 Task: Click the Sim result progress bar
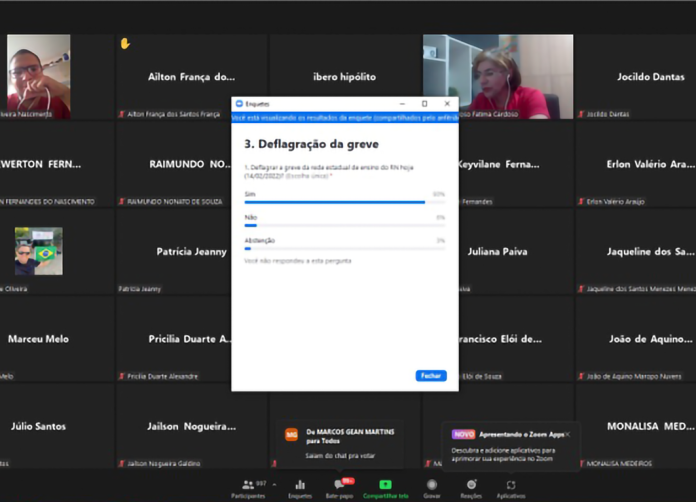pyautogui.click(x=335, y=202)
